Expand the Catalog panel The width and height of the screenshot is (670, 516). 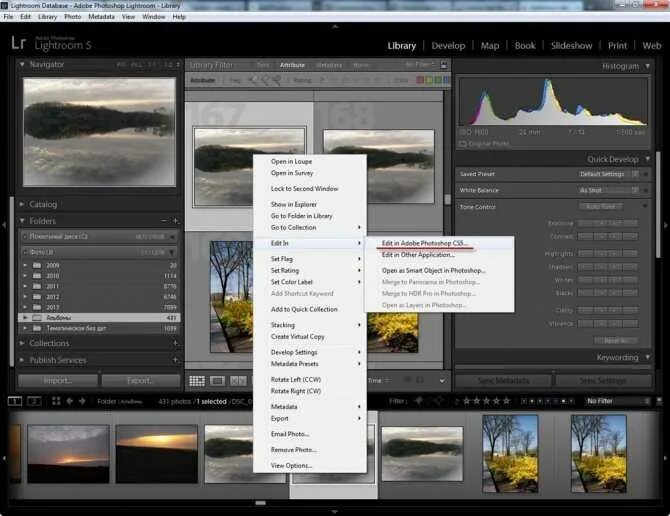22,204
